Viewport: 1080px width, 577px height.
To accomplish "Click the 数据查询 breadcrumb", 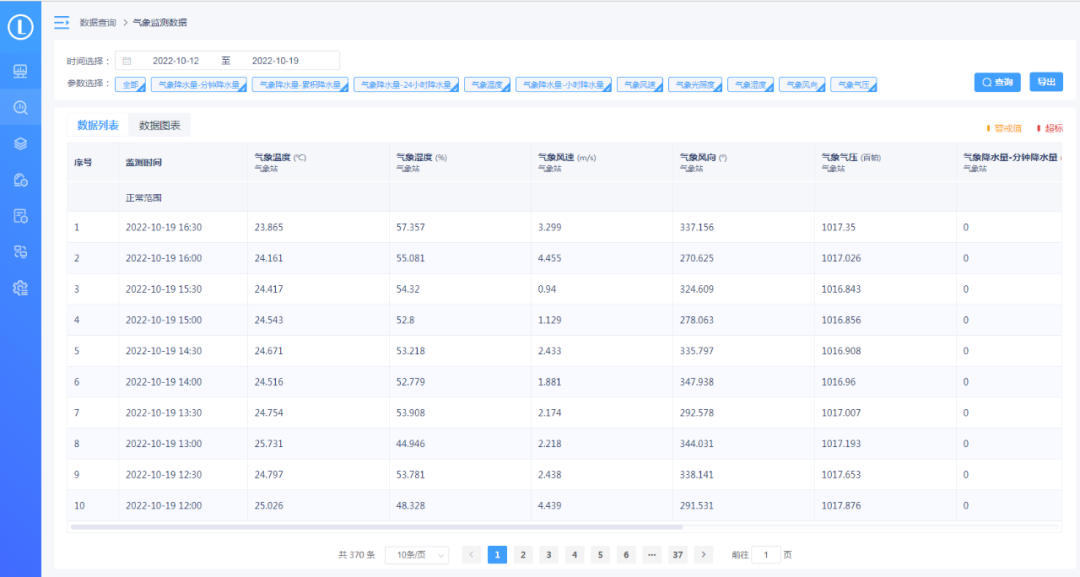I will 98,23.
